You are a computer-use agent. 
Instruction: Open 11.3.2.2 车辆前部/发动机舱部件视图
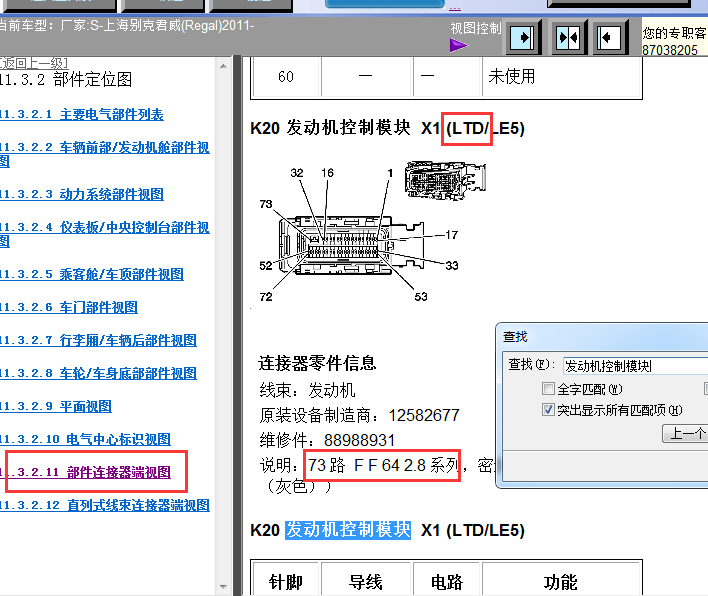pos(105,154)
